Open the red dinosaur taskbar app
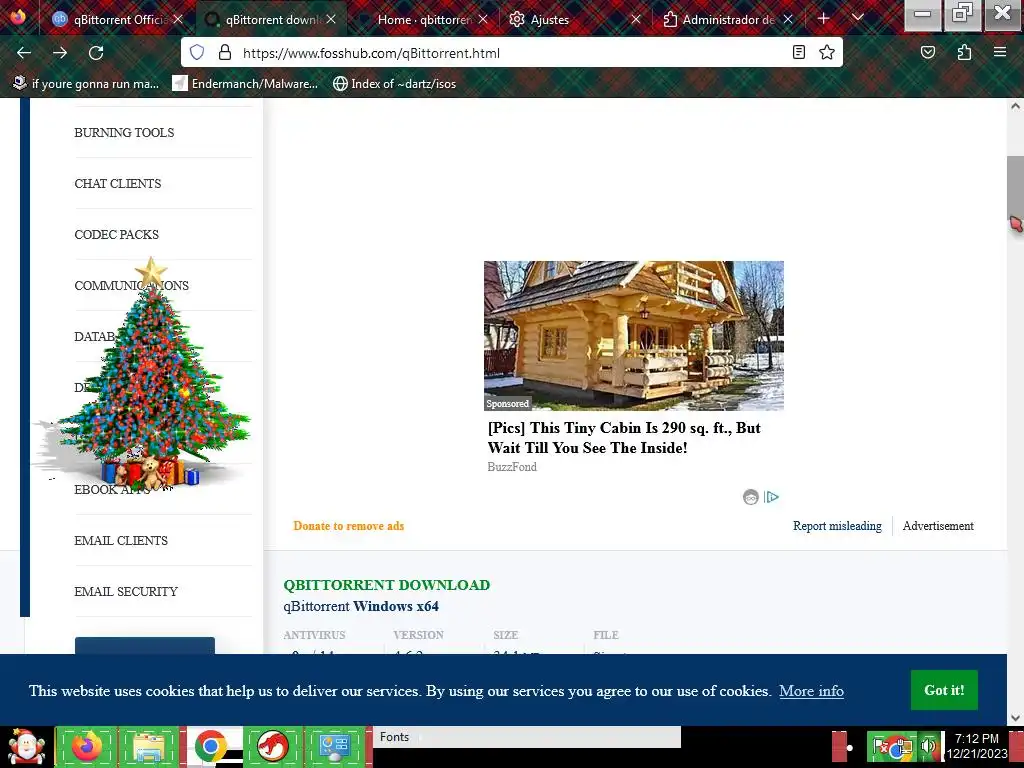The image size is (1024, 768). point(273,747)
